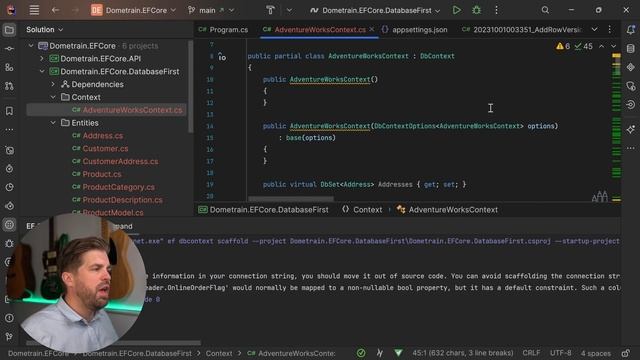
Task: Open Customer.cs in the Entities folder
Action: [105, 149]
